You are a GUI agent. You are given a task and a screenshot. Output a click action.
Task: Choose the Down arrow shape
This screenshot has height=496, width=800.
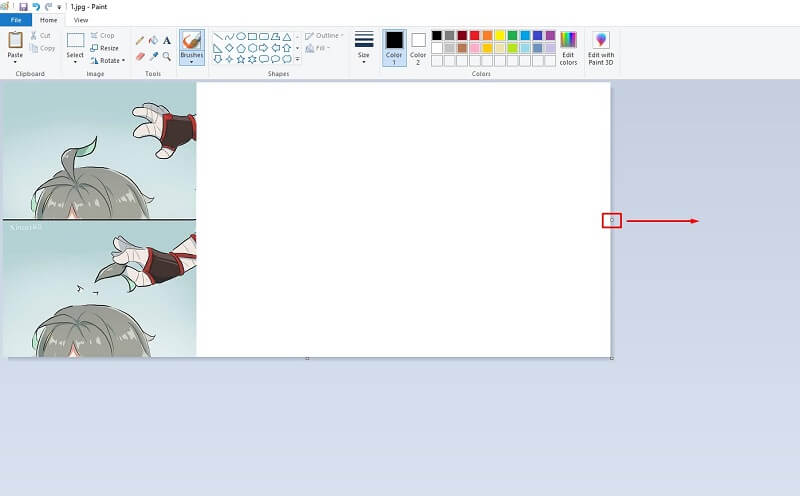point(218,59)
